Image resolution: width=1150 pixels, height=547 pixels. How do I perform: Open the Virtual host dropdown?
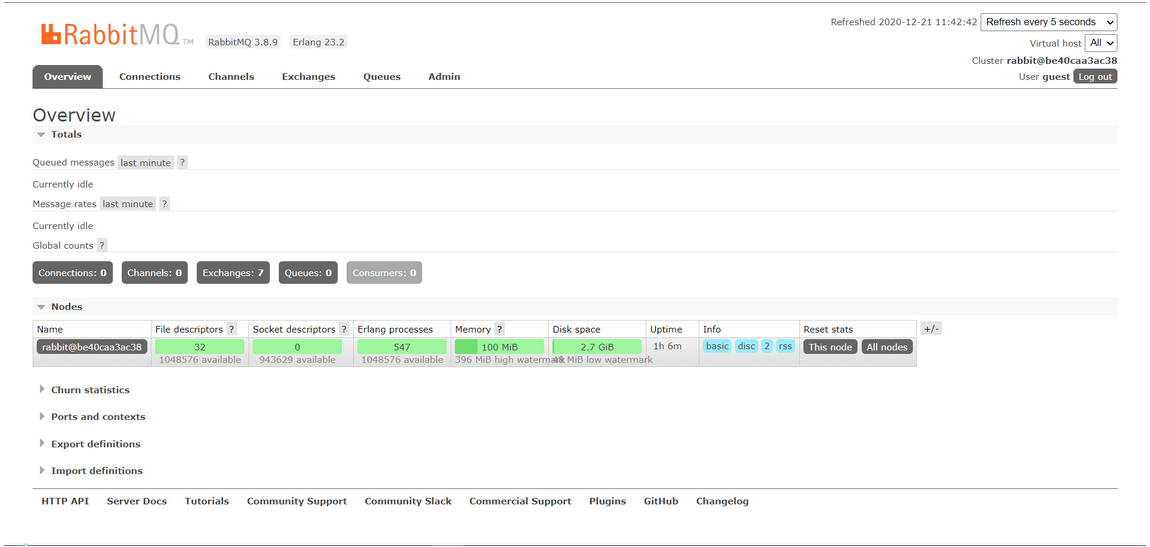pyautogui.click(x=1101, y=43)
